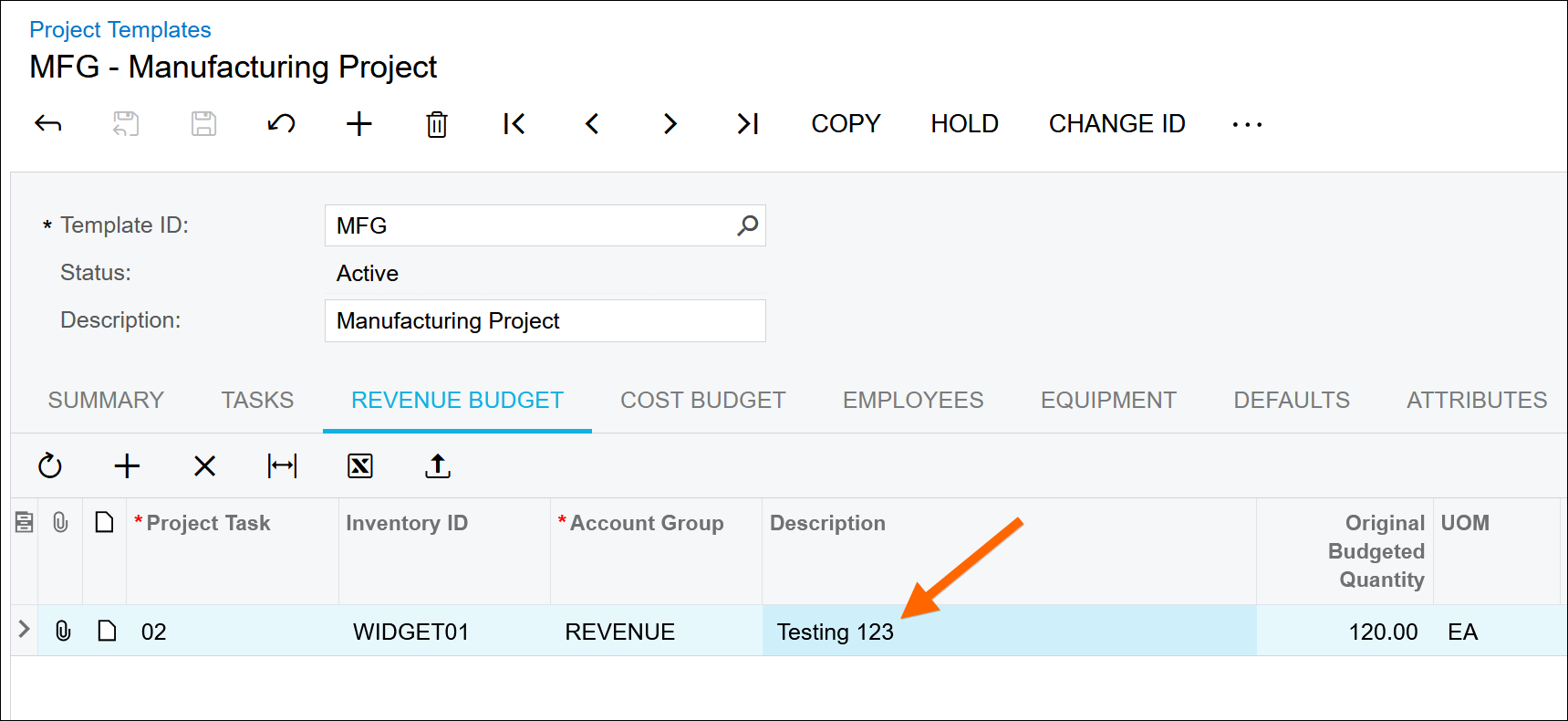Delete the template using trash icon
The image size is (1568, 721).
tap(437, 124)
